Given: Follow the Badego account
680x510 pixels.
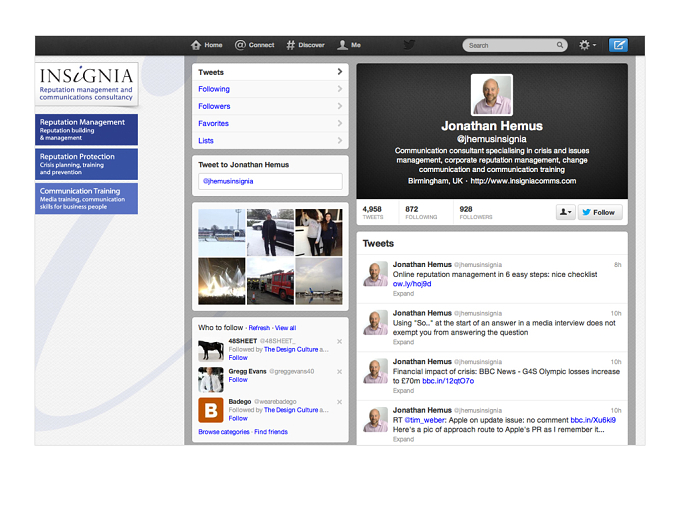Looking at the screenshot, I should pos(238,418).
